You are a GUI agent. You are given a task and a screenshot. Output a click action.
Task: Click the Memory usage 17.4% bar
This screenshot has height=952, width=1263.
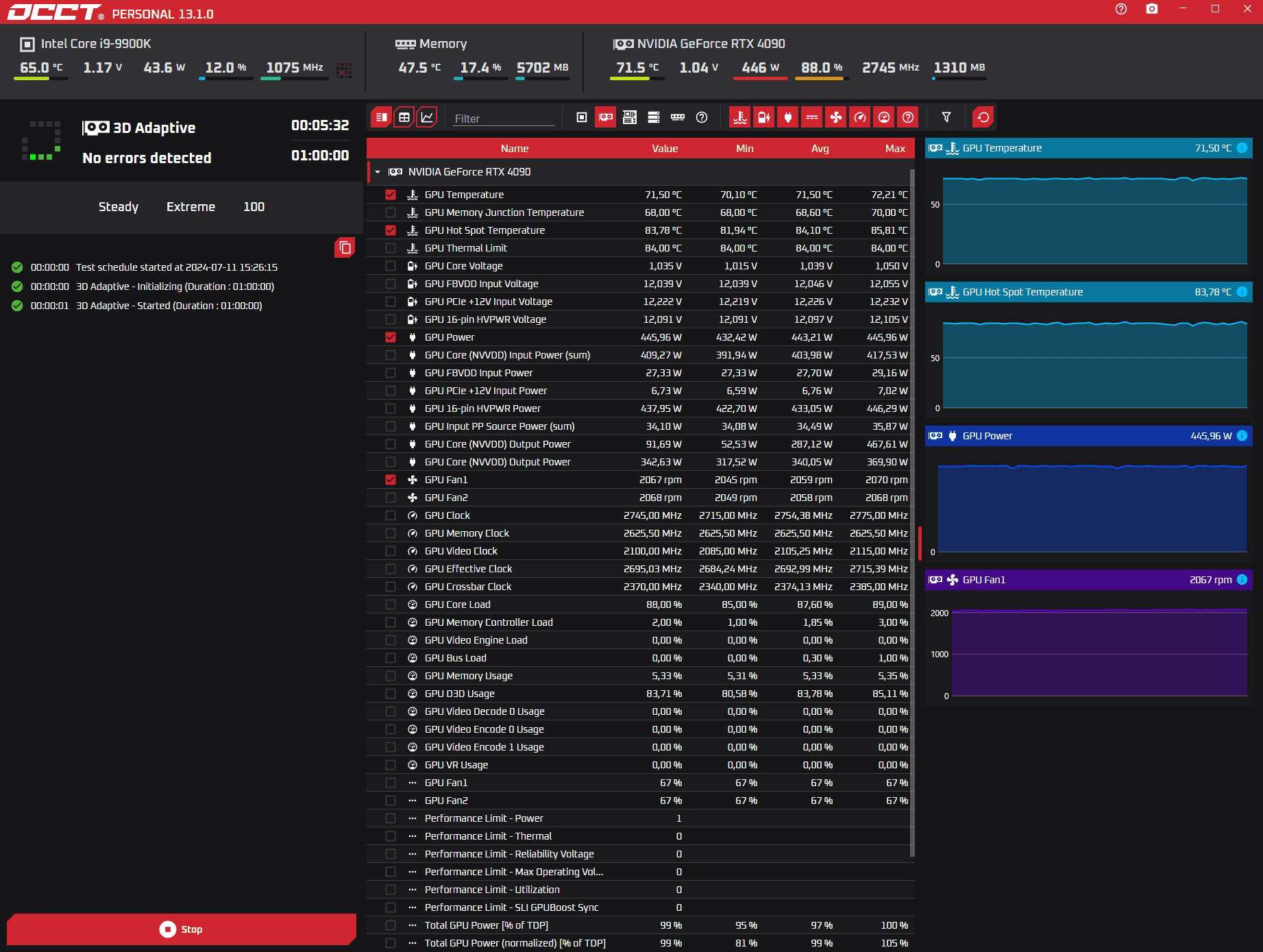coord(481,79)
